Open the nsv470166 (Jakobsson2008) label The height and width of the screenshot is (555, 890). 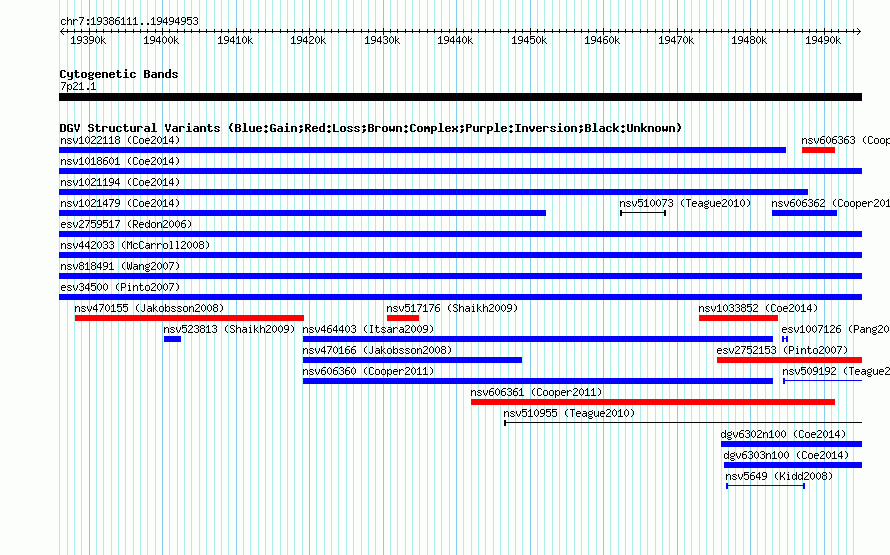(377, 350)
